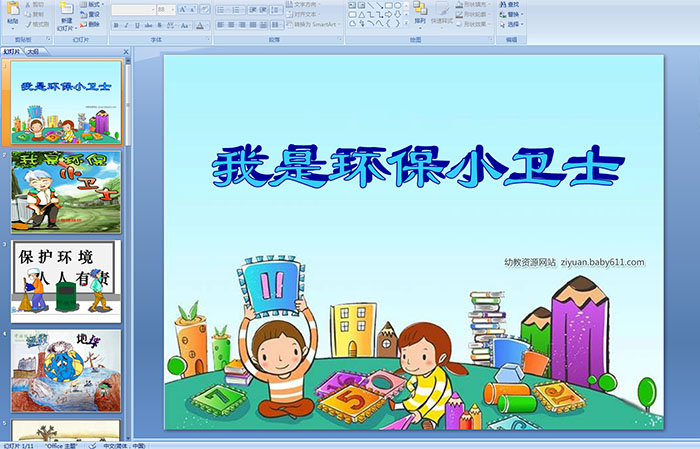Click the Clear Formatting eraser icon

(x=205, y=9)
